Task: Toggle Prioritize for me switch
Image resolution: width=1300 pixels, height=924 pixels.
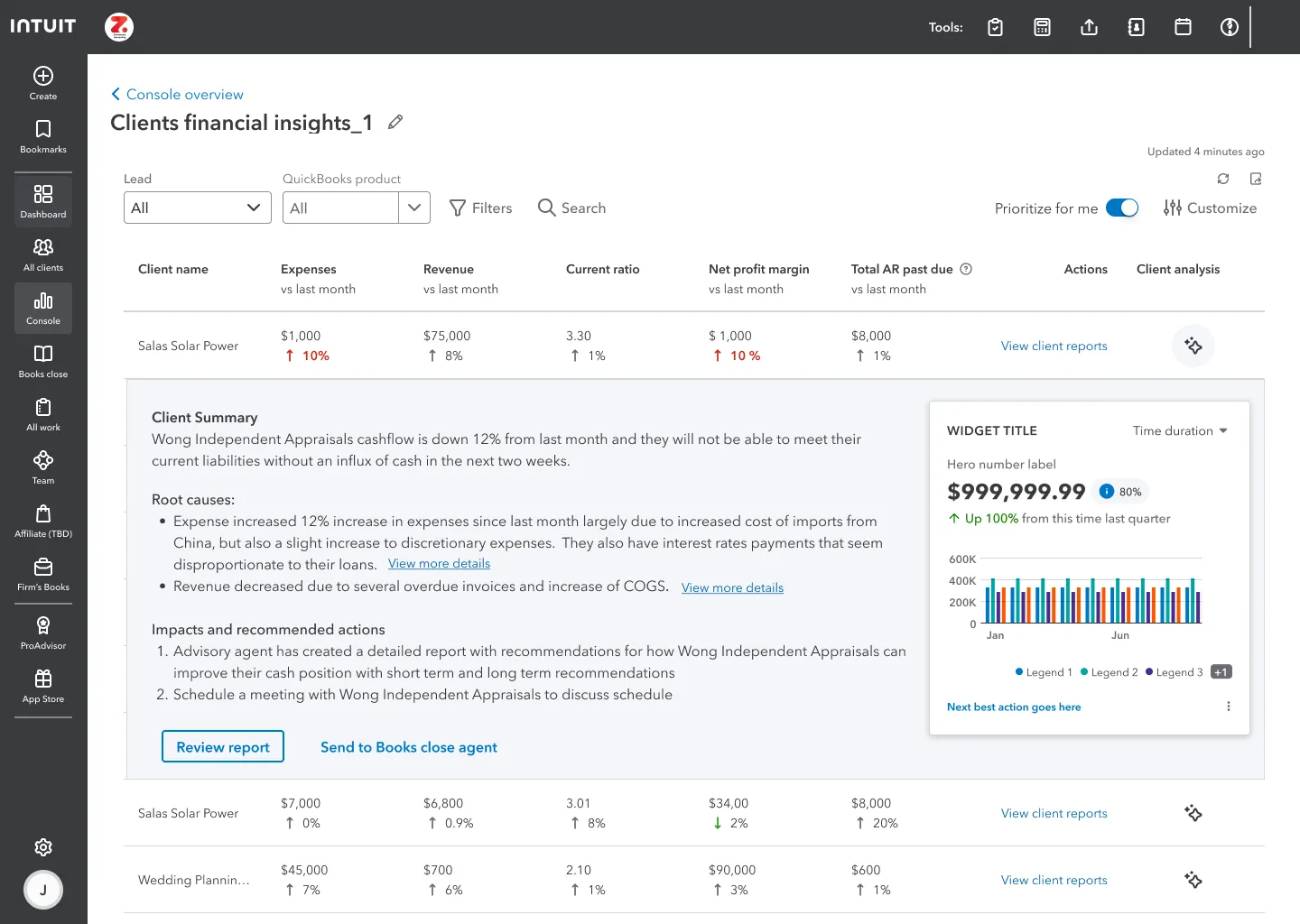Action: (1122, 208)
